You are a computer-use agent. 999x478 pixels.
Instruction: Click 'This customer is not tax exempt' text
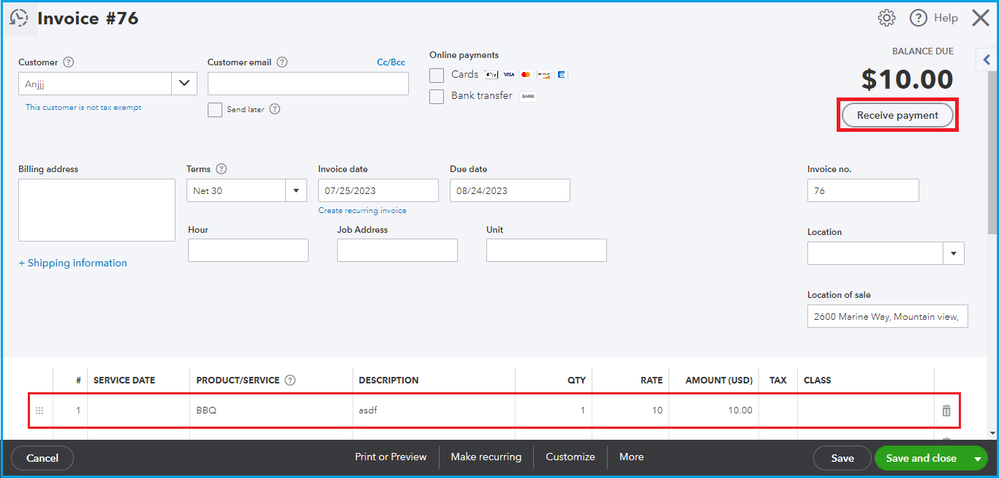pos(83,108)
